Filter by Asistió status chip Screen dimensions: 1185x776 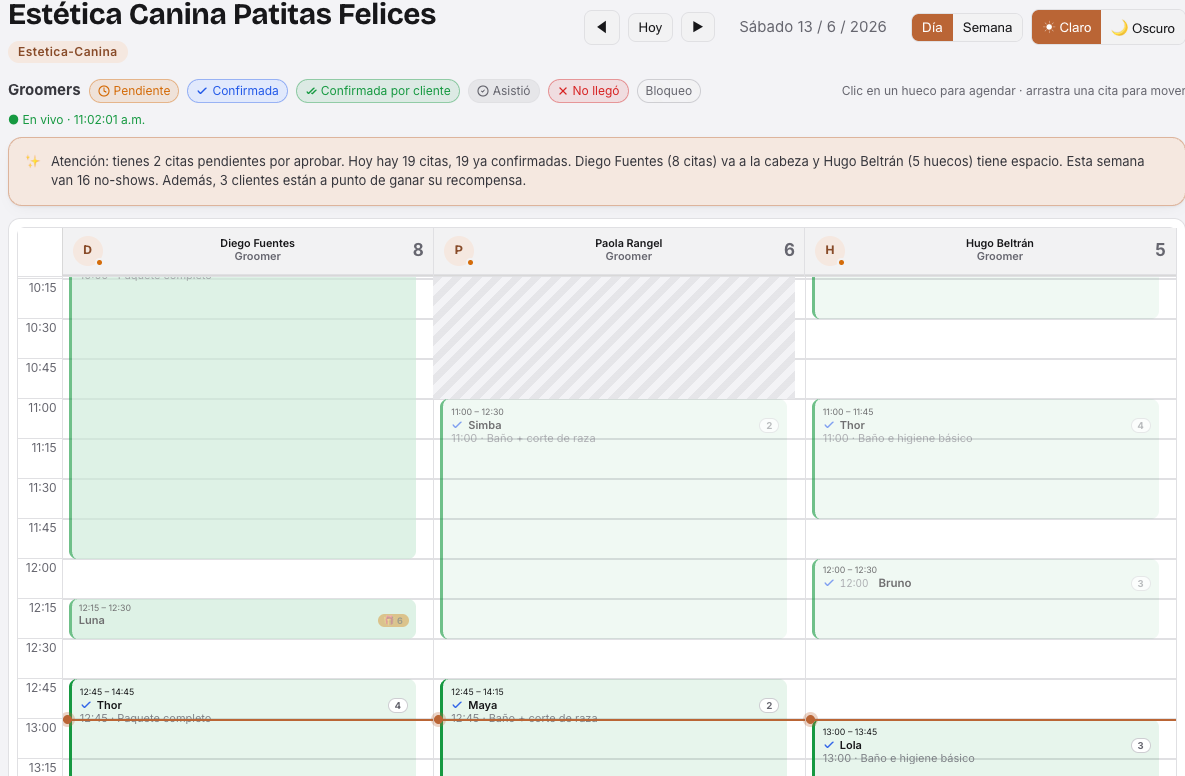(504, 91)
